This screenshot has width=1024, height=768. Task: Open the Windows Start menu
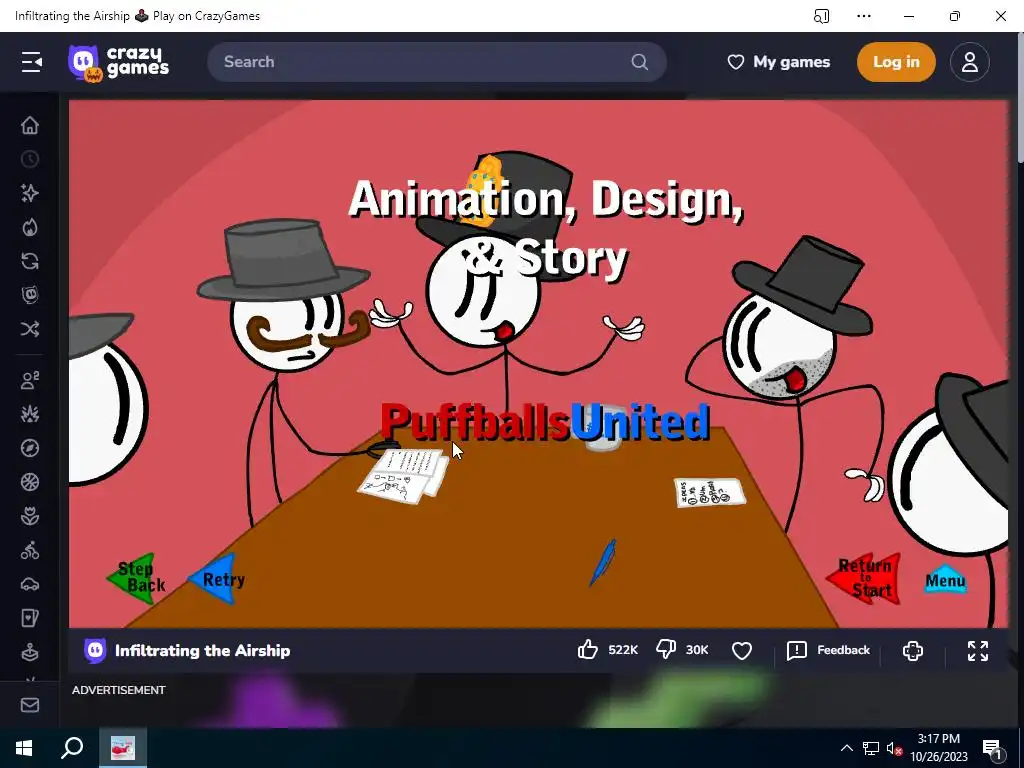(x=24, y=748)
